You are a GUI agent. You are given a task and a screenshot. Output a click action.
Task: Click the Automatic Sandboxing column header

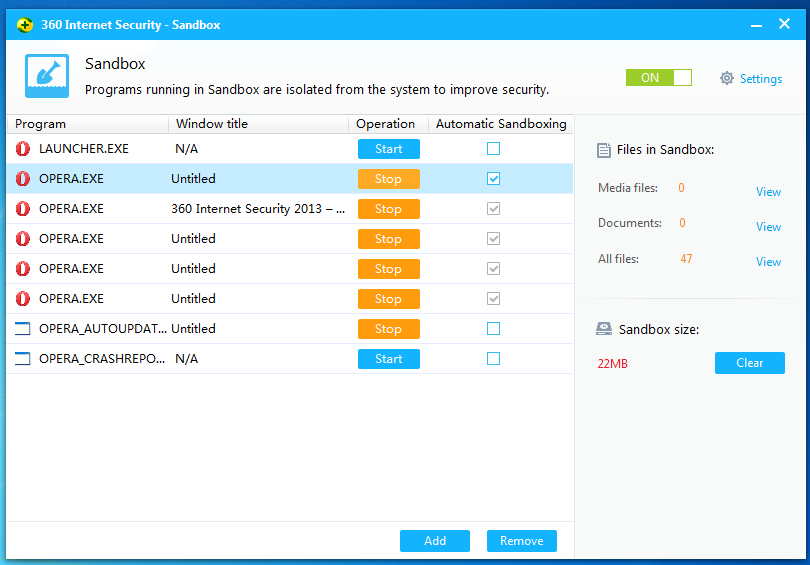pos(501,124)
